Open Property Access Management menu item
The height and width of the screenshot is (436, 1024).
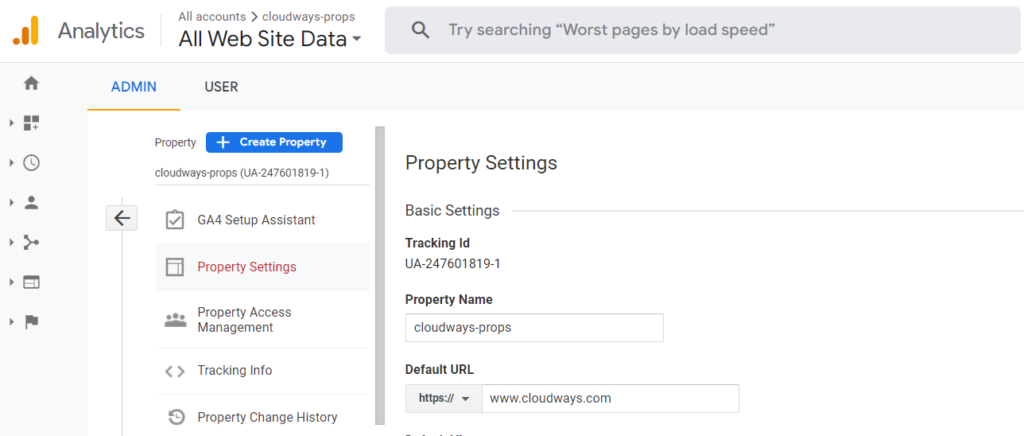pos(263,320)
